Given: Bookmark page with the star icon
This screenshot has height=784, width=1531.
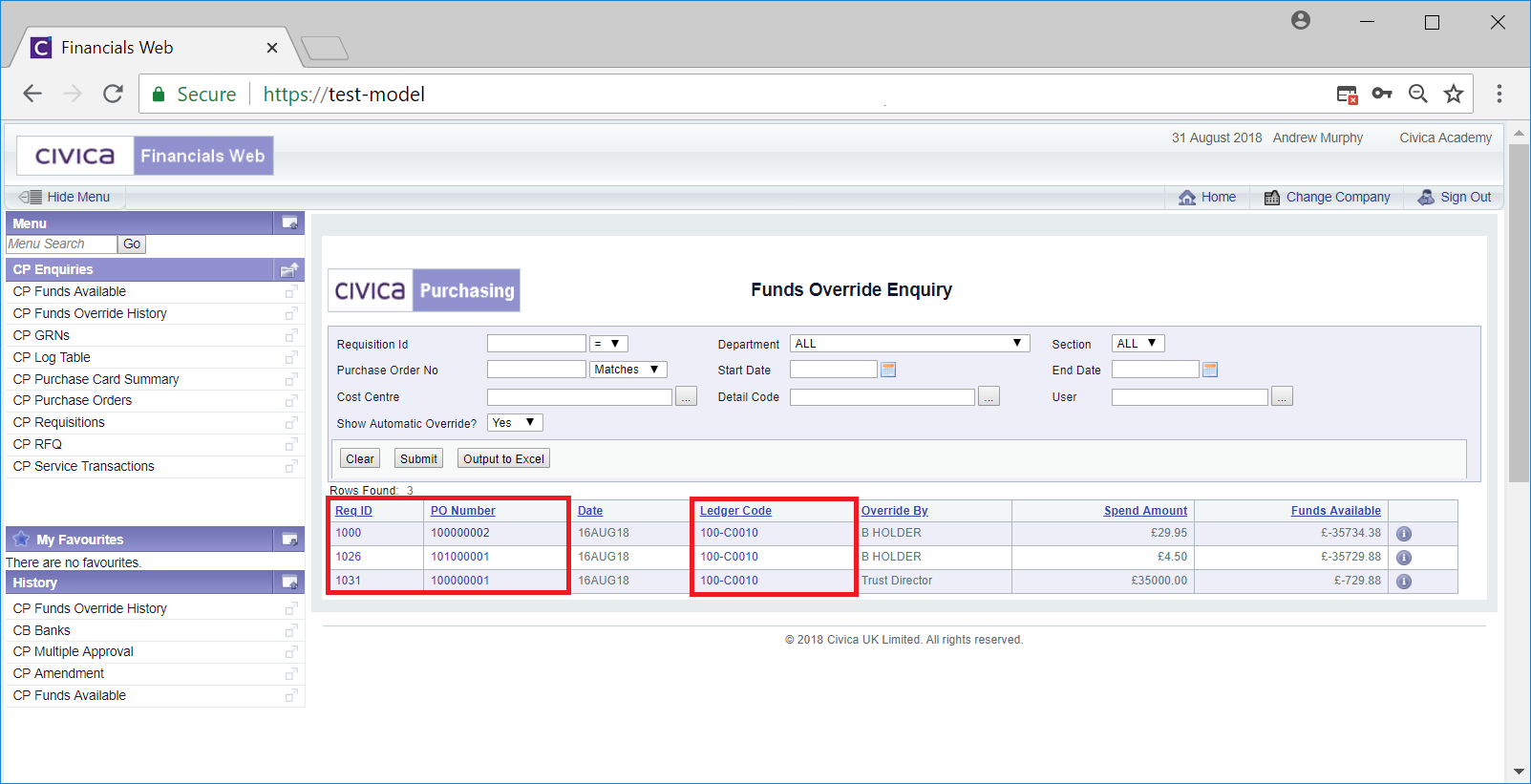Looking at the screenshot, I should 1454,94.
